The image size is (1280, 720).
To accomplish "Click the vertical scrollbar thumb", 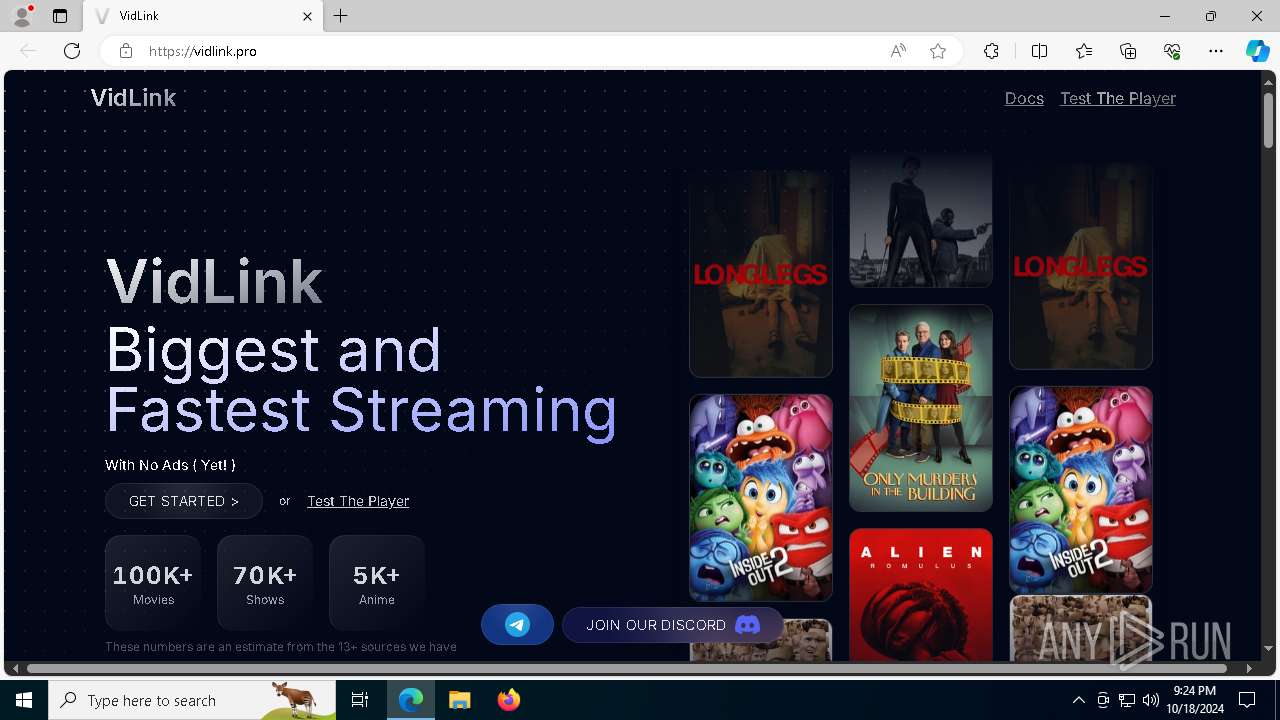I will [1268, 120].
